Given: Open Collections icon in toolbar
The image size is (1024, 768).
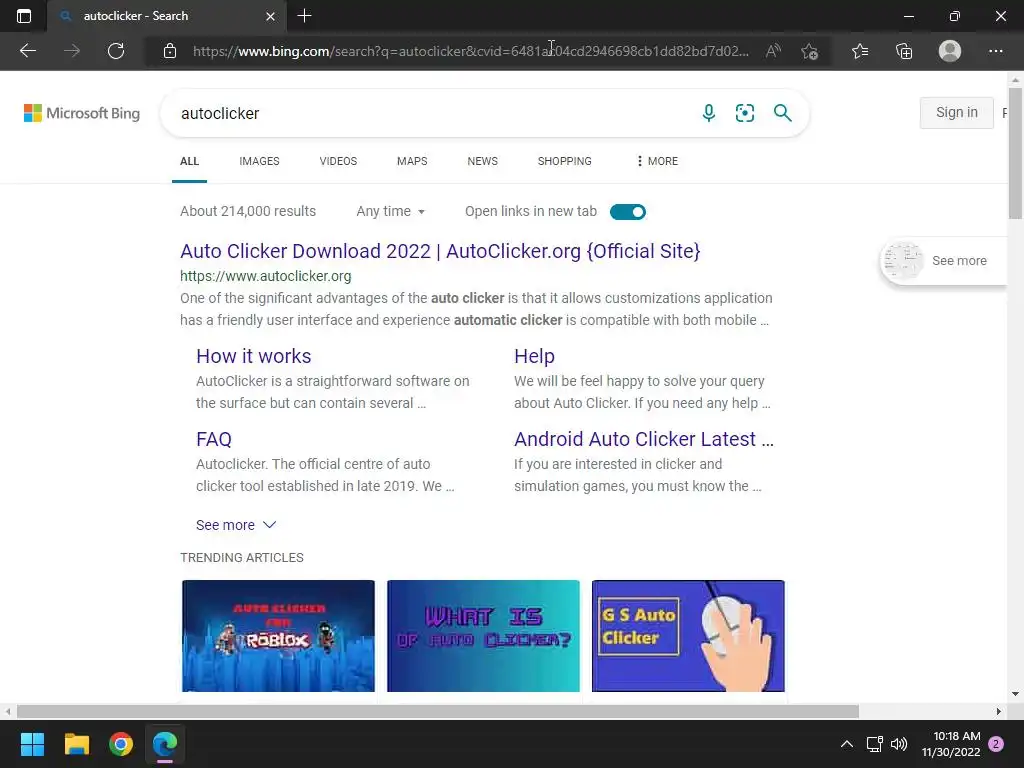Looking at the screenshot, I should coord(904,51).
